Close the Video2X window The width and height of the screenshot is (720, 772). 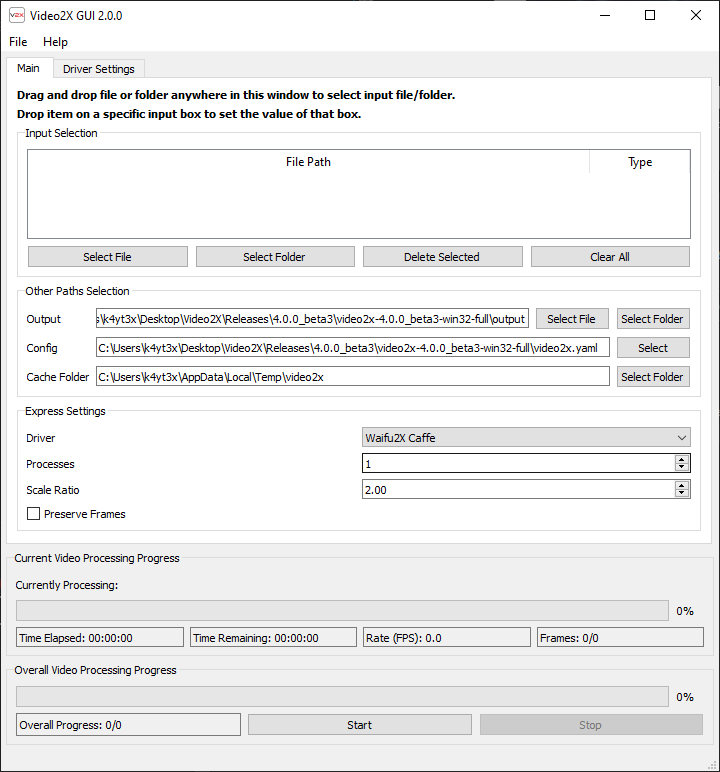(x=696, y=15)
